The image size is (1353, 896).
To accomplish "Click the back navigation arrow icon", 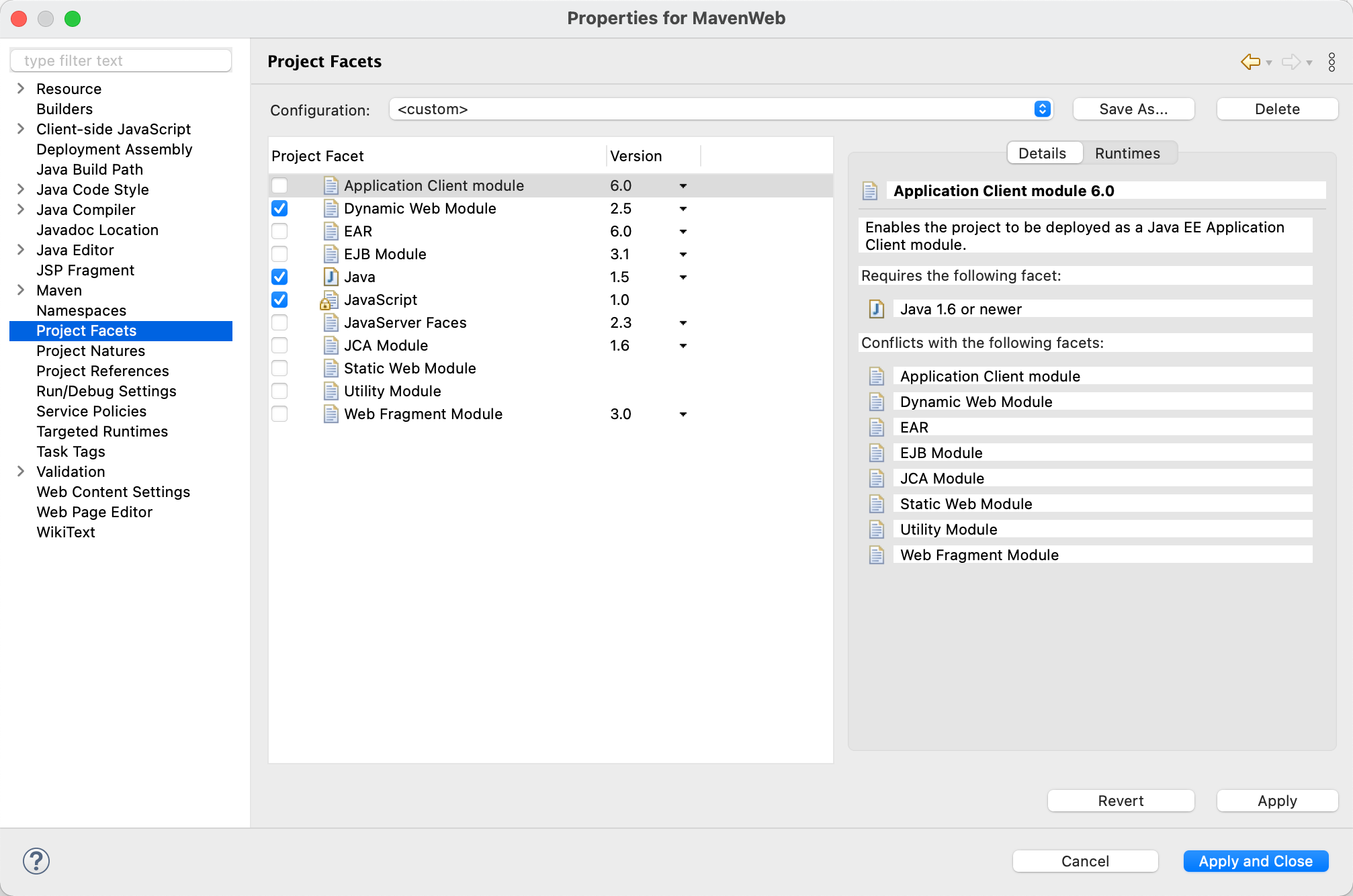I will click(x=1250, y=62).
